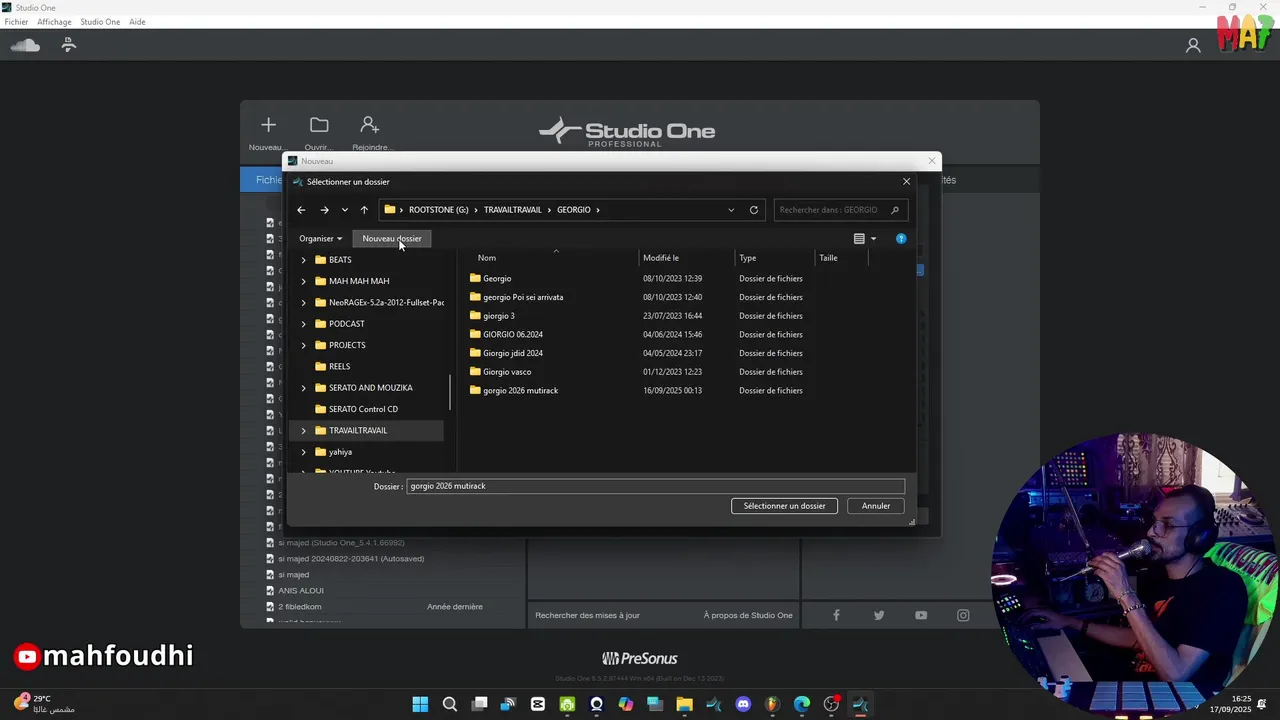Open view options dropdown arrow
The image size is (1280, 720).
point(873,239)
